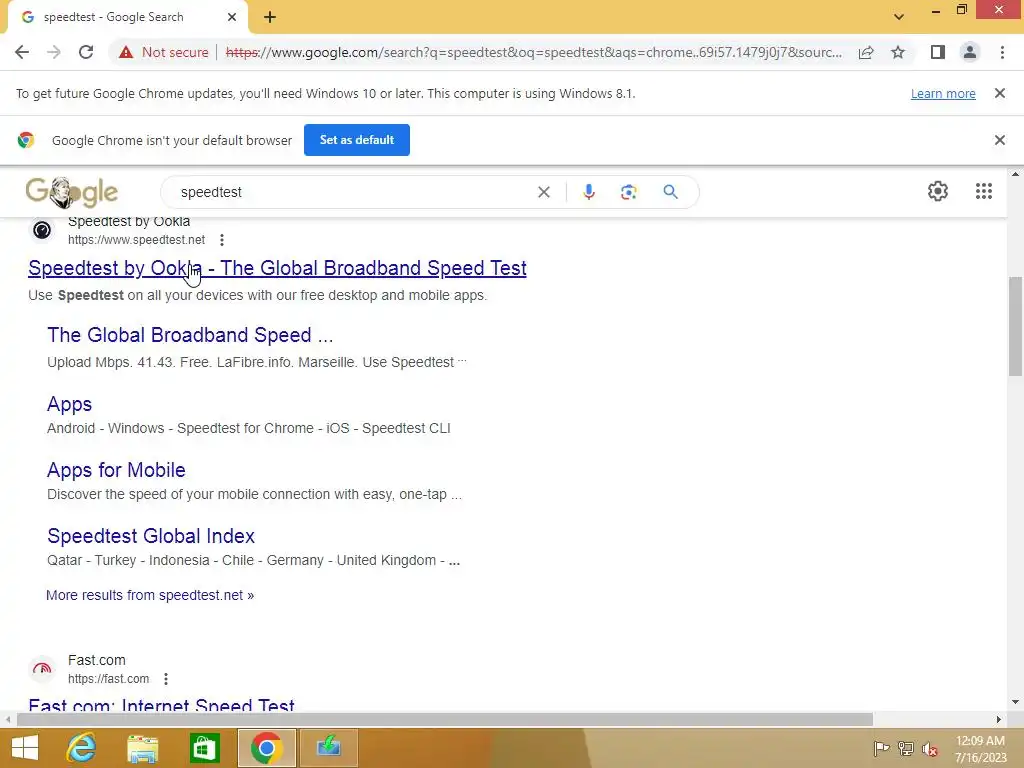1024x768 pixels.
Task: Click the scroll down arrow
Action: [x=1015, y=702]
